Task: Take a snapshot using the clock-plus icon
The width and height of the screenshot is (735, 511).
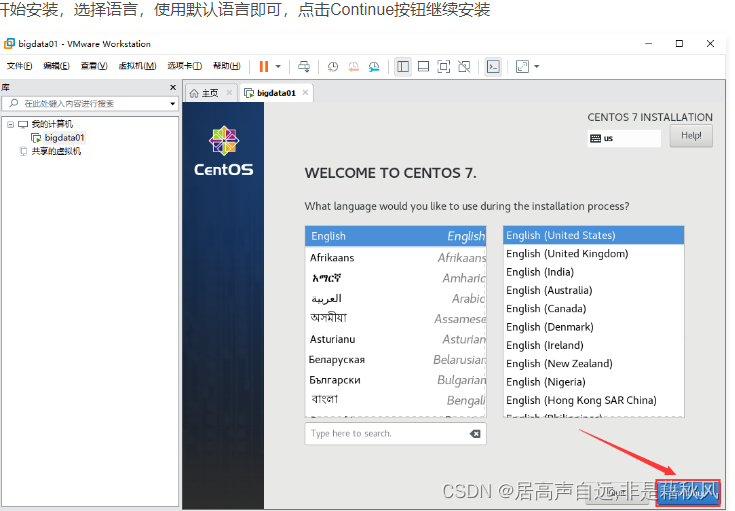Action: pyautogui.click(x=333, y=67)
